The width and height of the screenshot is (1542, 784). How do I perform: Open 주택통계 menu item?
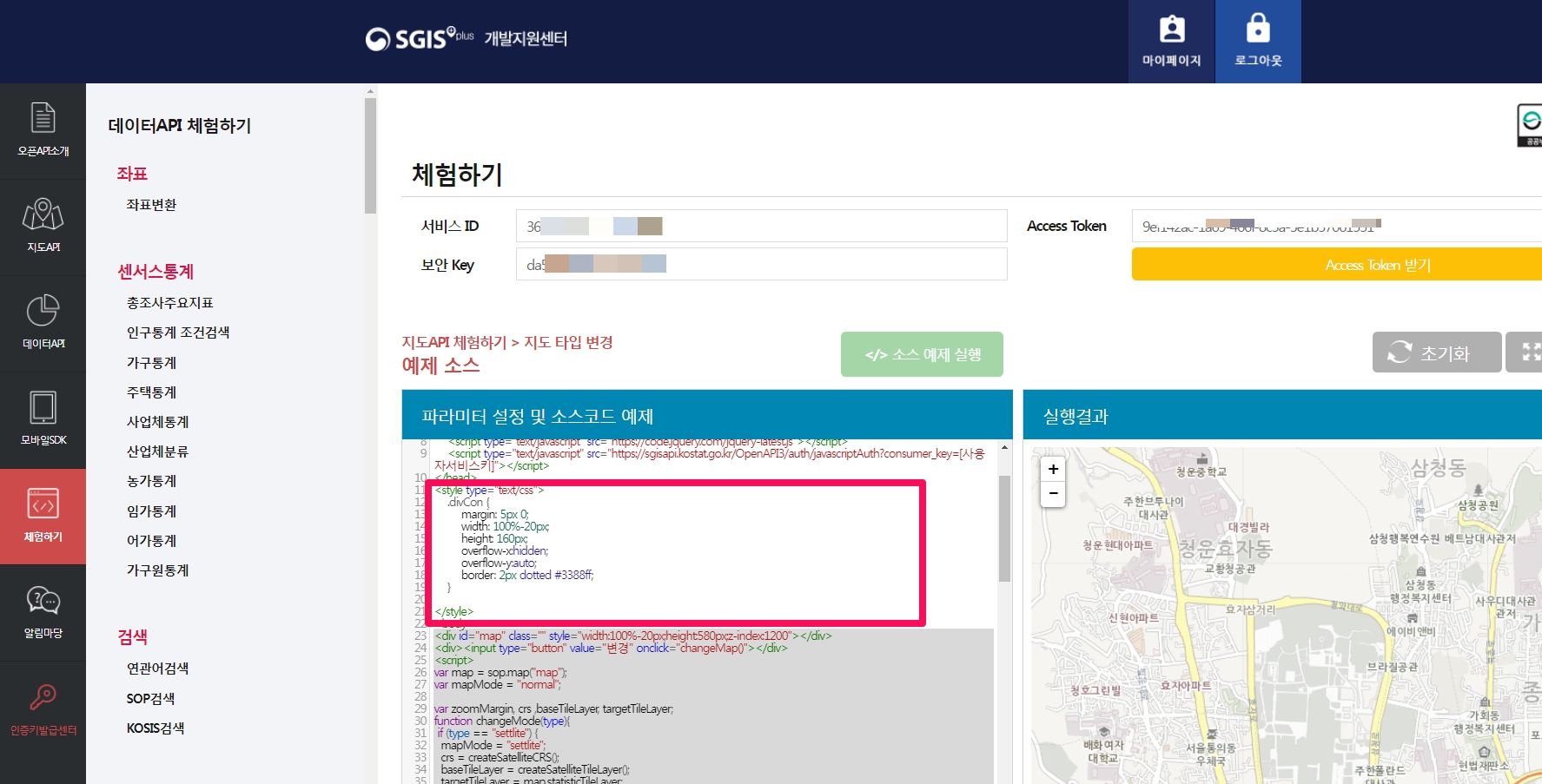(151, 392)
